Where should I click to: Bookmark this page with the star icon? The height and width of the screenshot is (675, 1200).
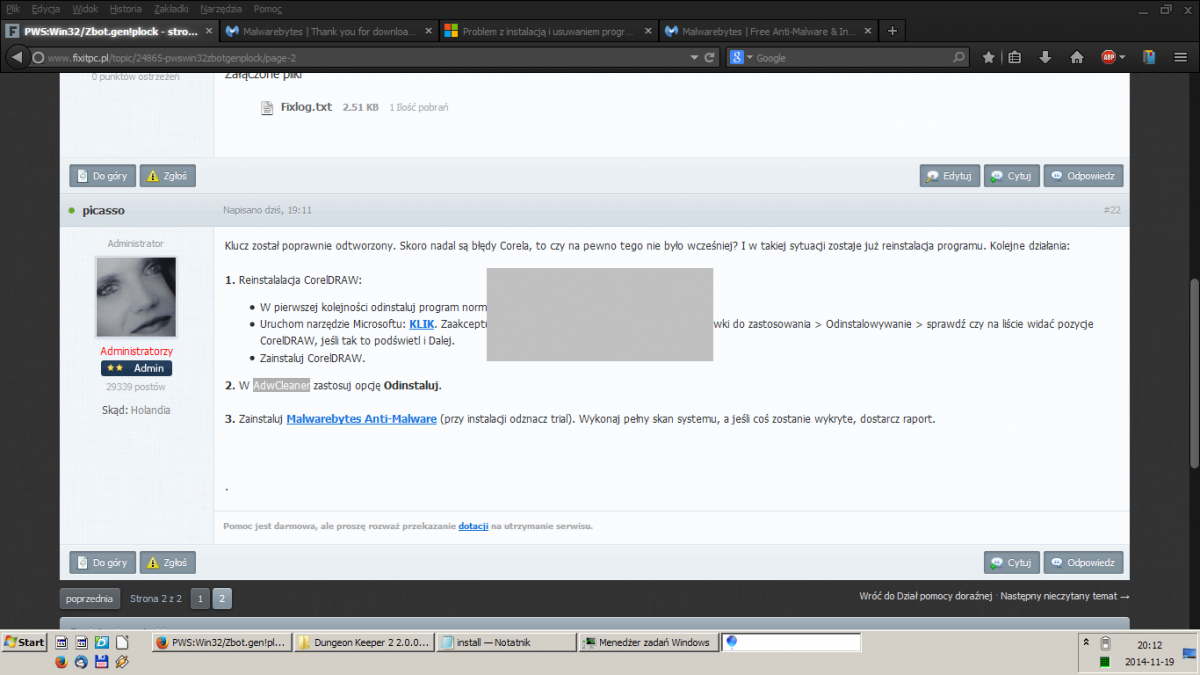point(988,58)
